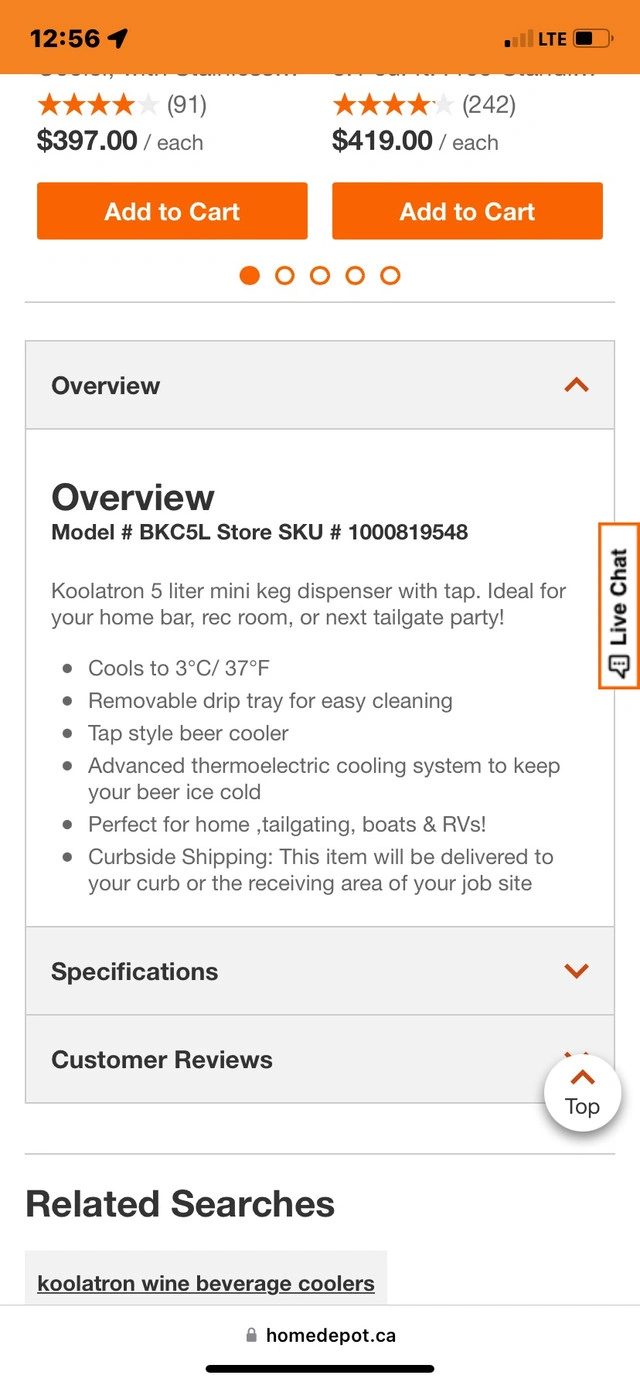Tap the cellular signal bars icon
Screen dimensions: 640x1385
[519, 39]
